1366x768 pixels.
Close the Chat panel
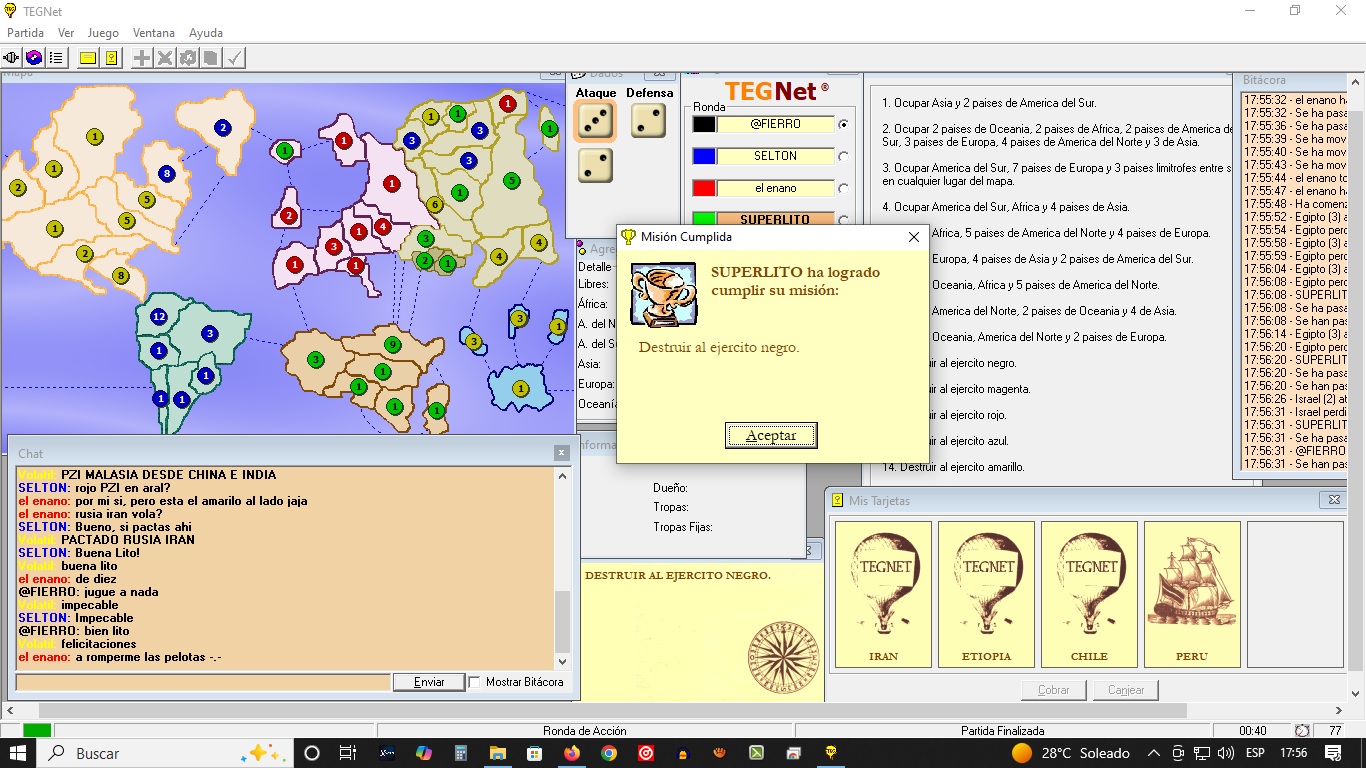[x=561, y=453]
